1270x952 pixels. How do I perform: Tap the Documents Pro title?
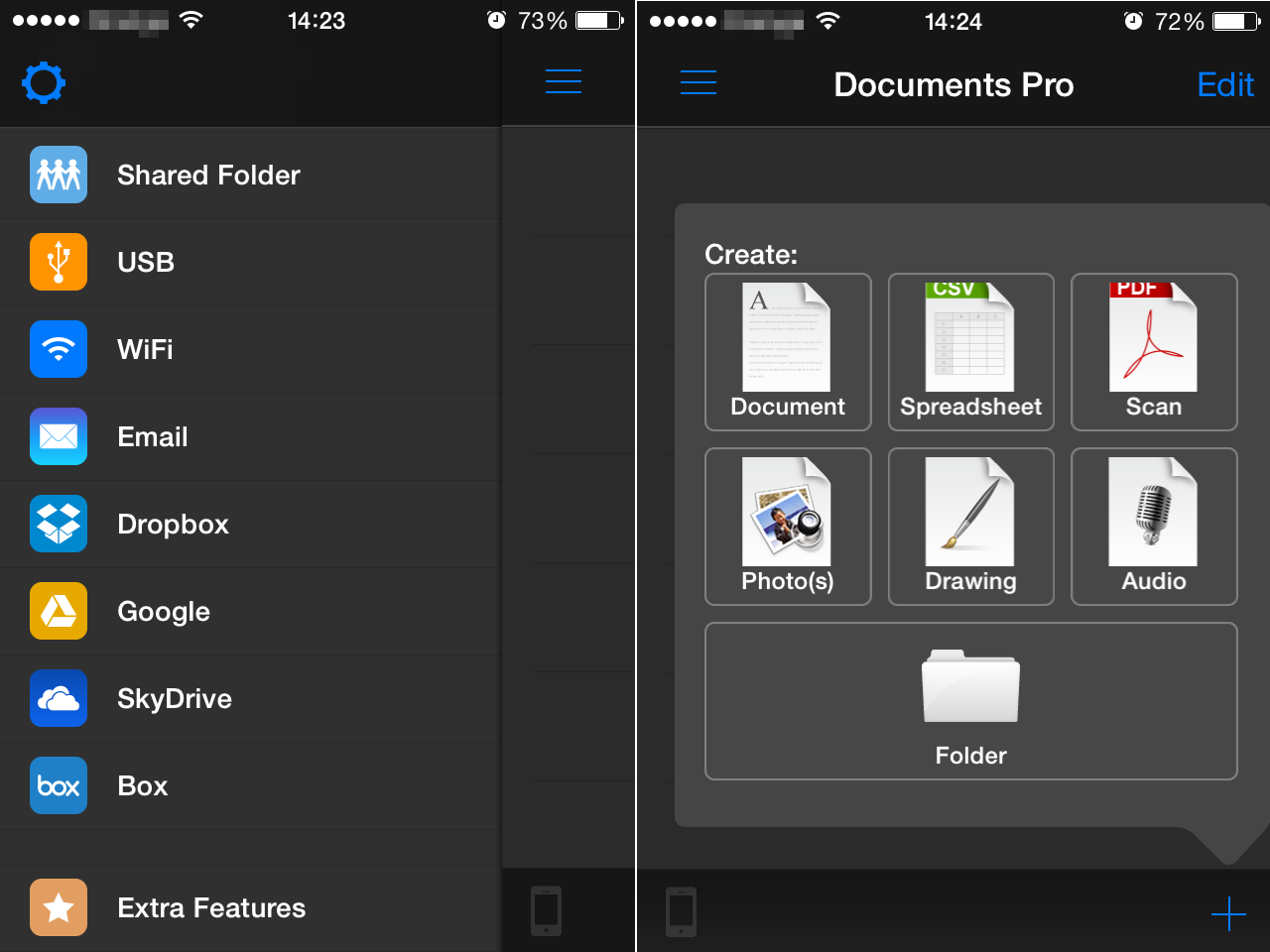(953, 85)
